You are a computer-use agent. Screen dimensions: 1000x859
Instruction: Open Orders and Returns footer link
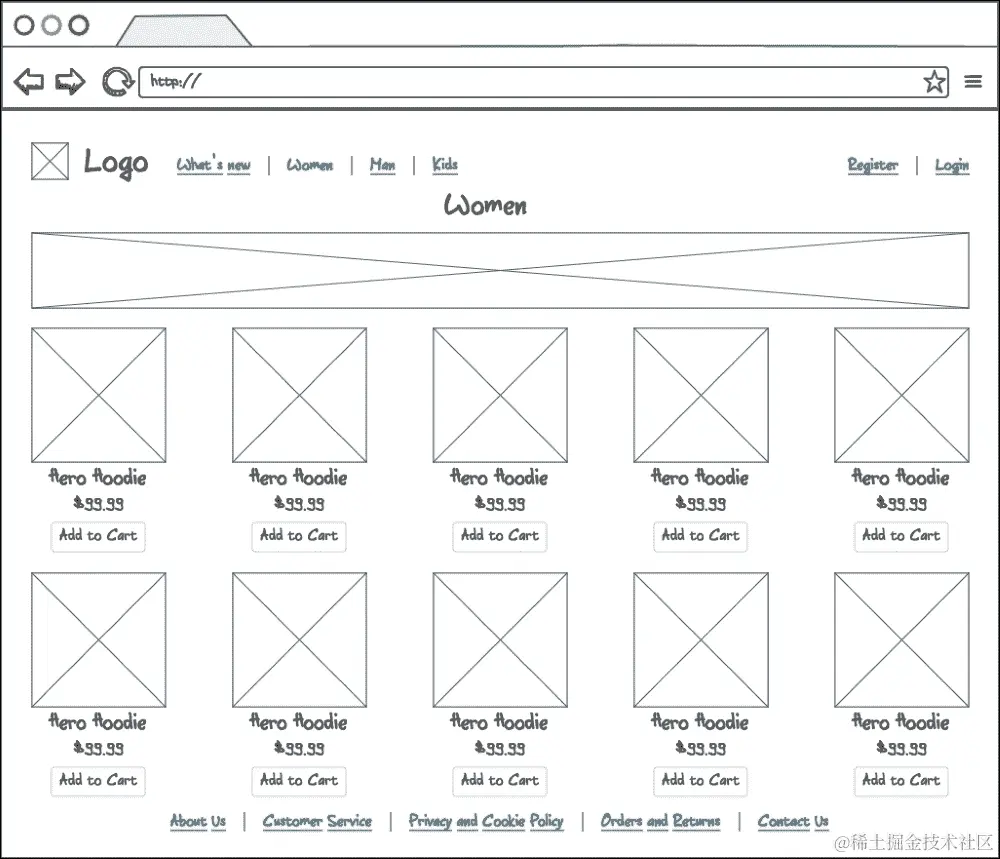point(660,821)
